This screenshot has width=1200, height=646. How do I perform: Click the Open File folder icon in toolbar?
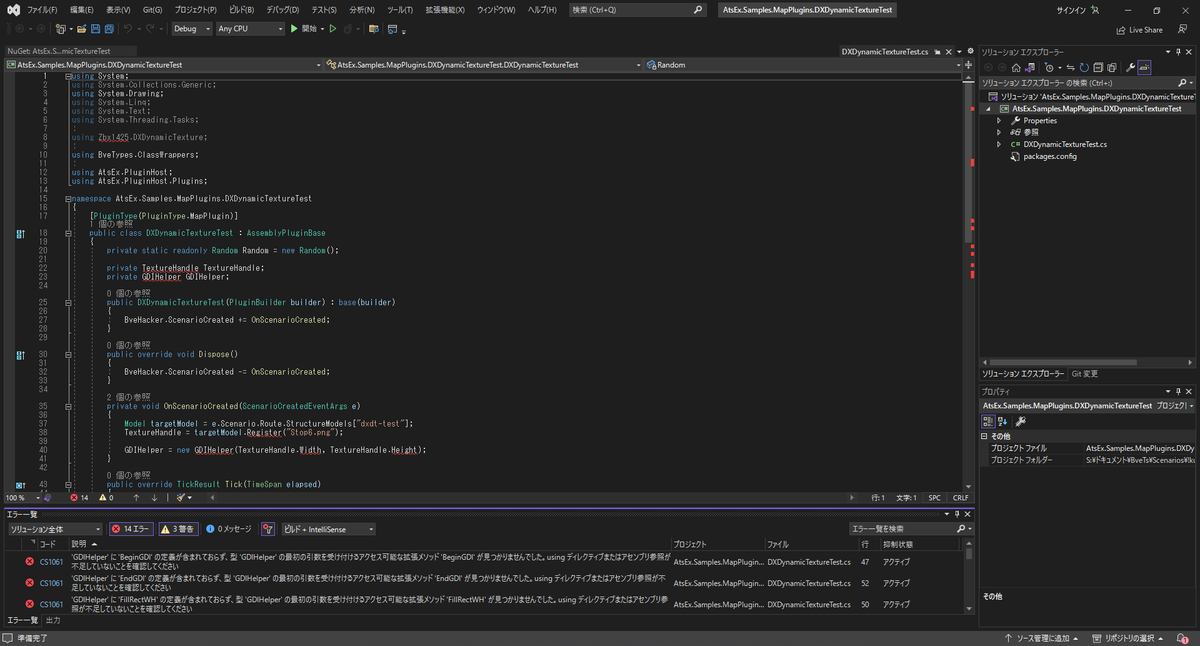pos(84,29)
